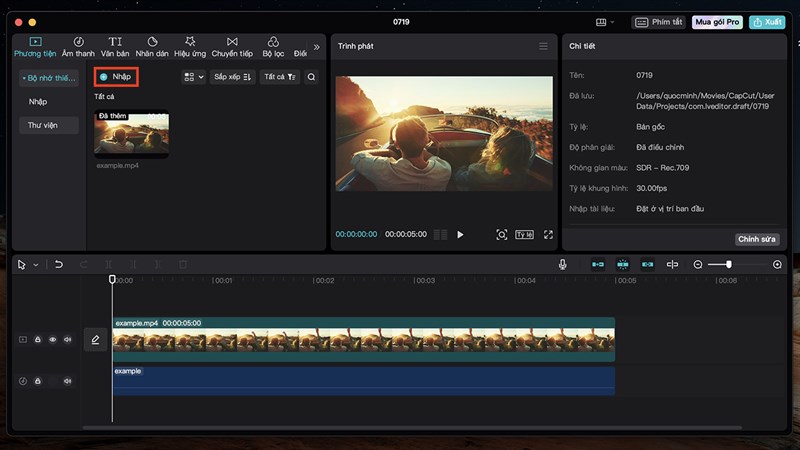
Task: Undo the last action
Action: (59, 264)
